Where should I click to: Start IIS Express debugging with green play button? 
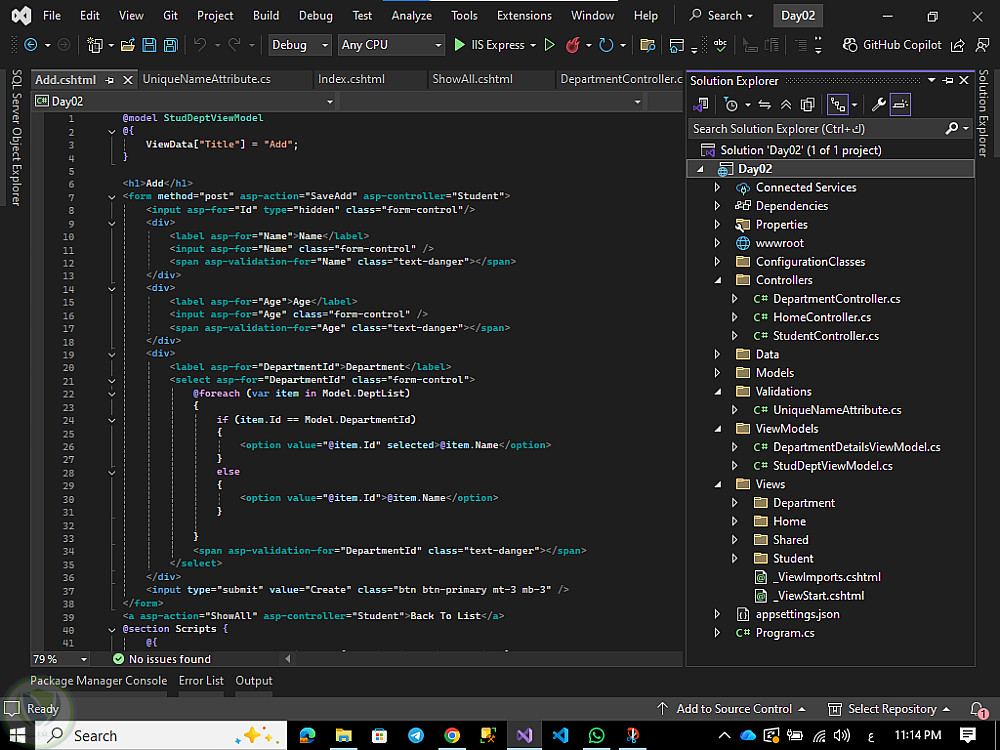[x=459, y=45]
